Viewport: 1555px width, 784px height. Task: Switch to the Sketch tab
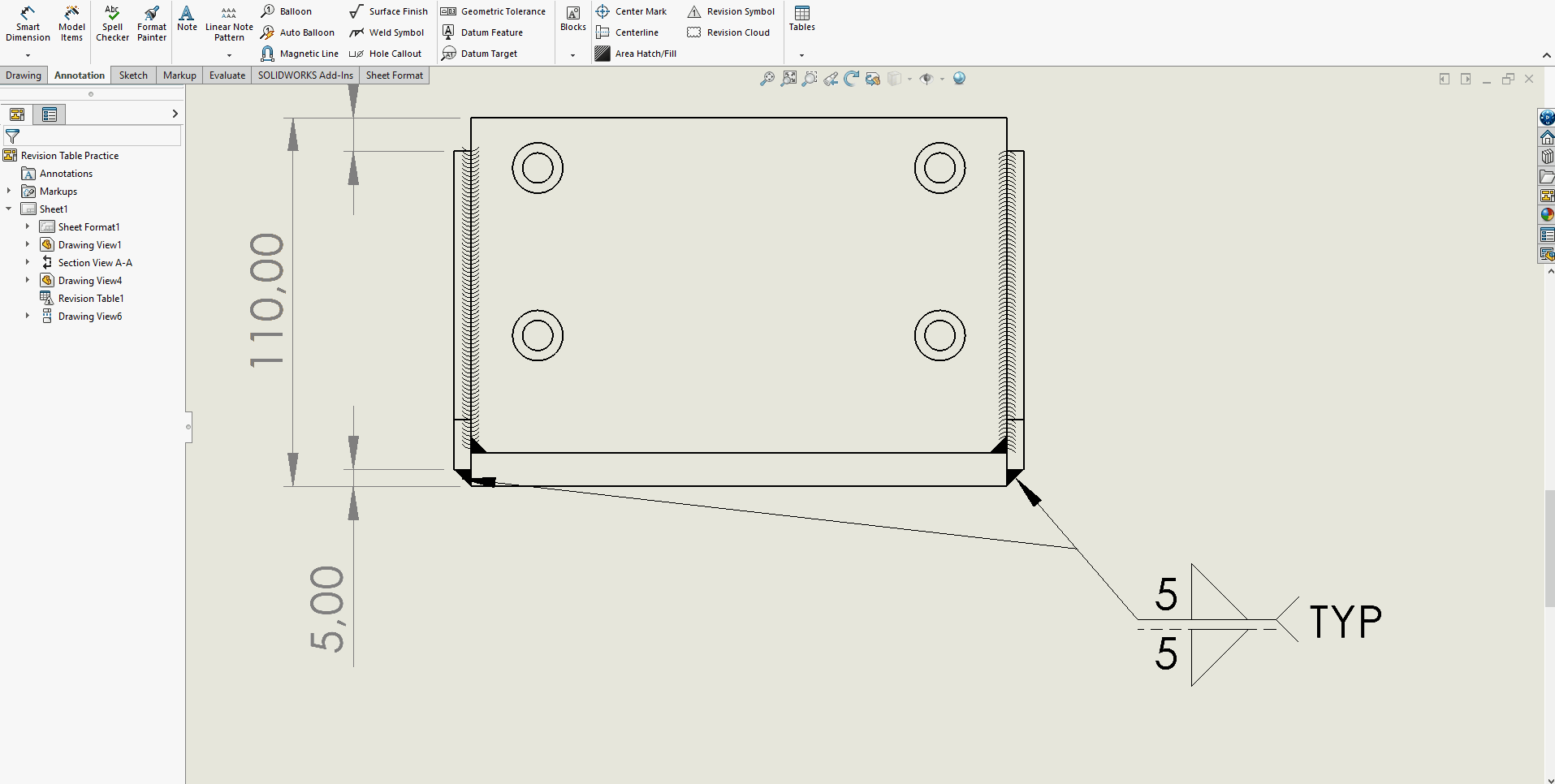133,75
